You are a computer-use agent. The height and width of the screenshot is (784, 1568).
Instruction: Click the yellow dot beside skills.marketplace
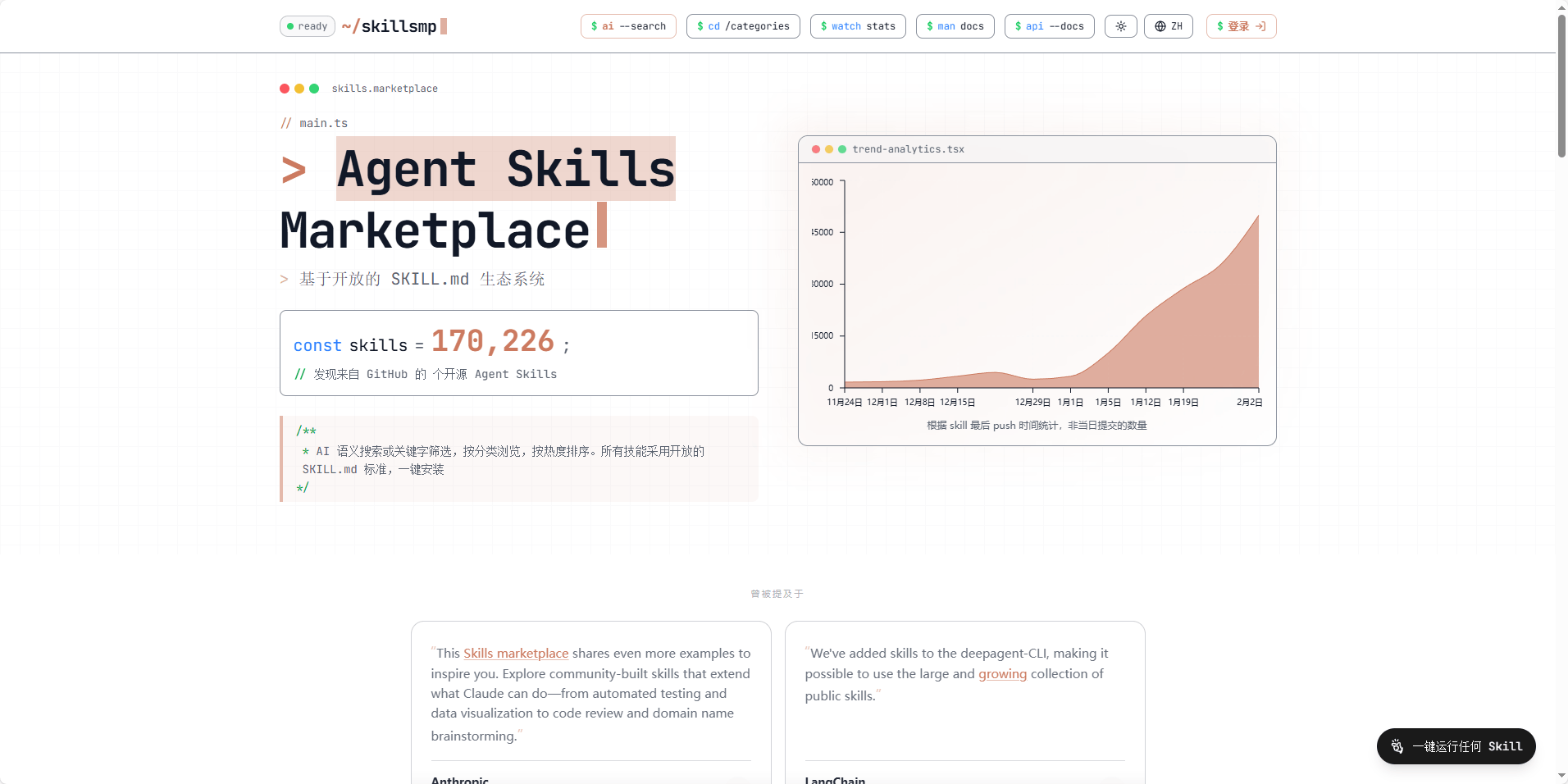pos(299,89)
